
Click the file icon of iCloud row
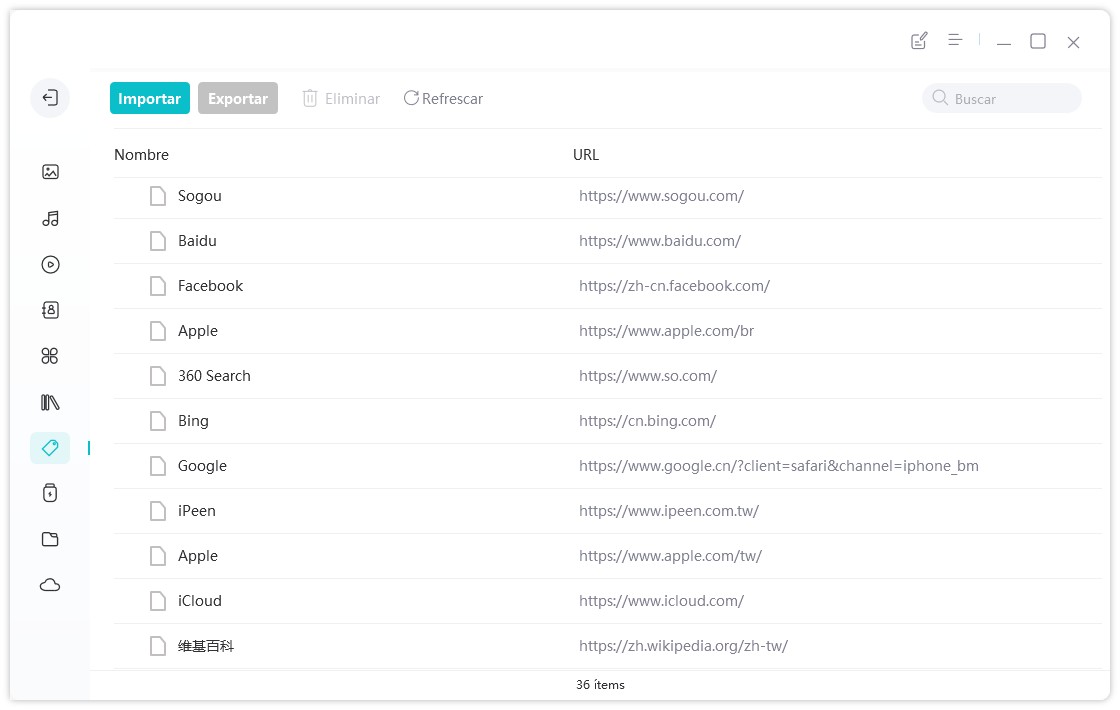point(158,601)
